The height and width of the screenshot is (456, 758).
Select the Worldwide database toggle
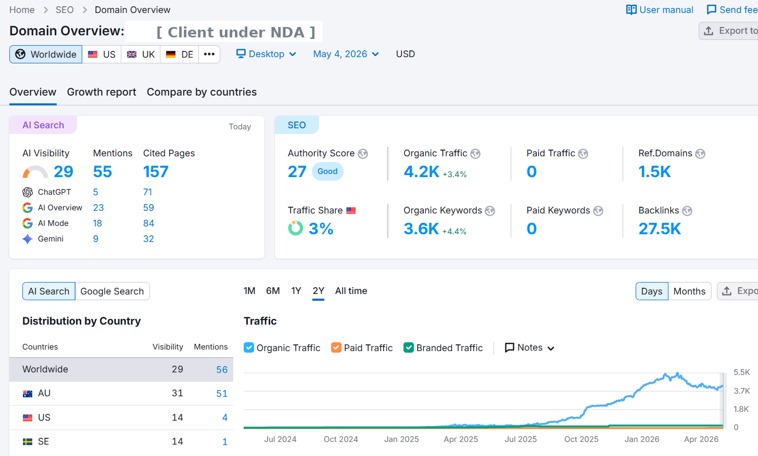click(46, 54)
